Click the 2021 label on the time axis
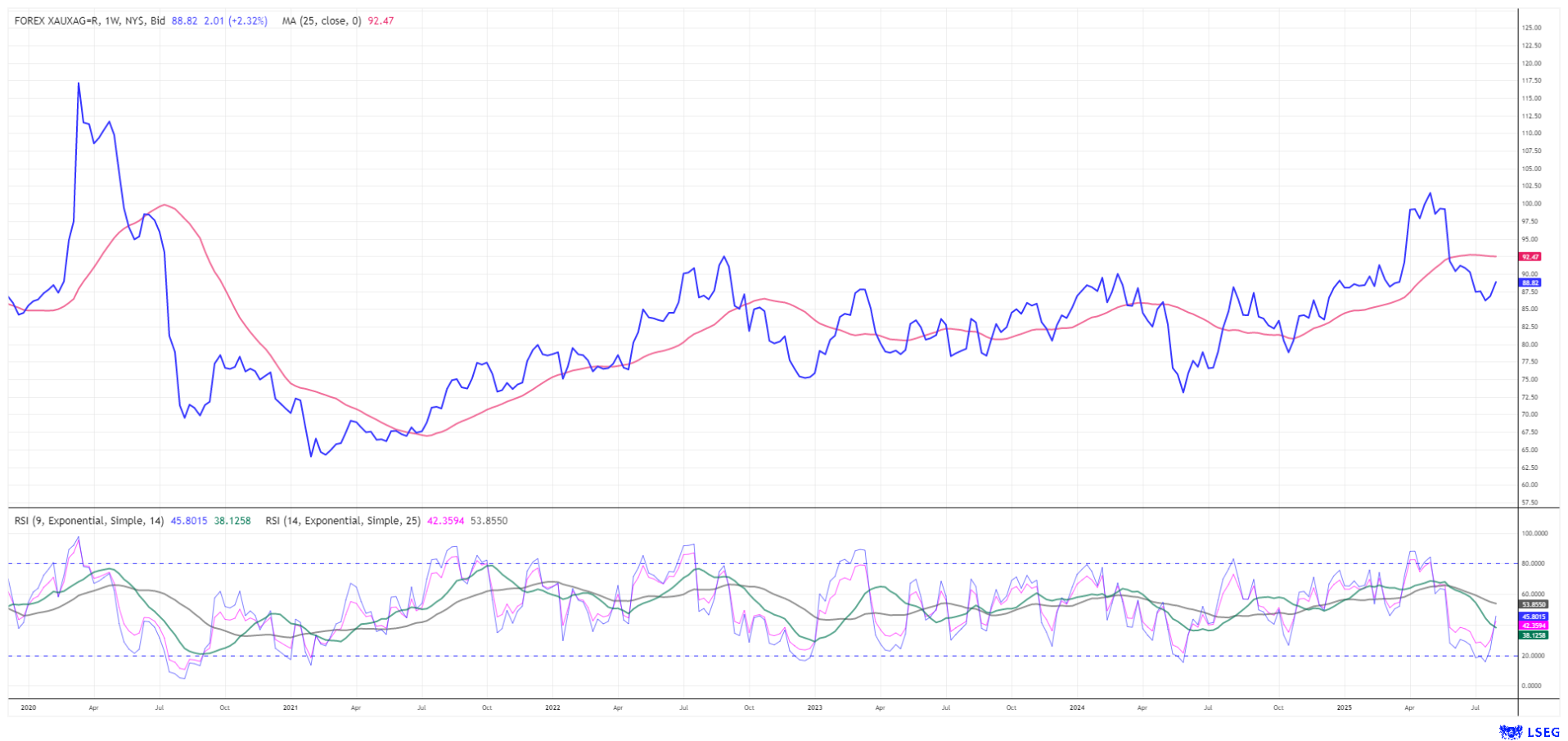Viewport: 1568px width, 741px height. tap(290, 707)
